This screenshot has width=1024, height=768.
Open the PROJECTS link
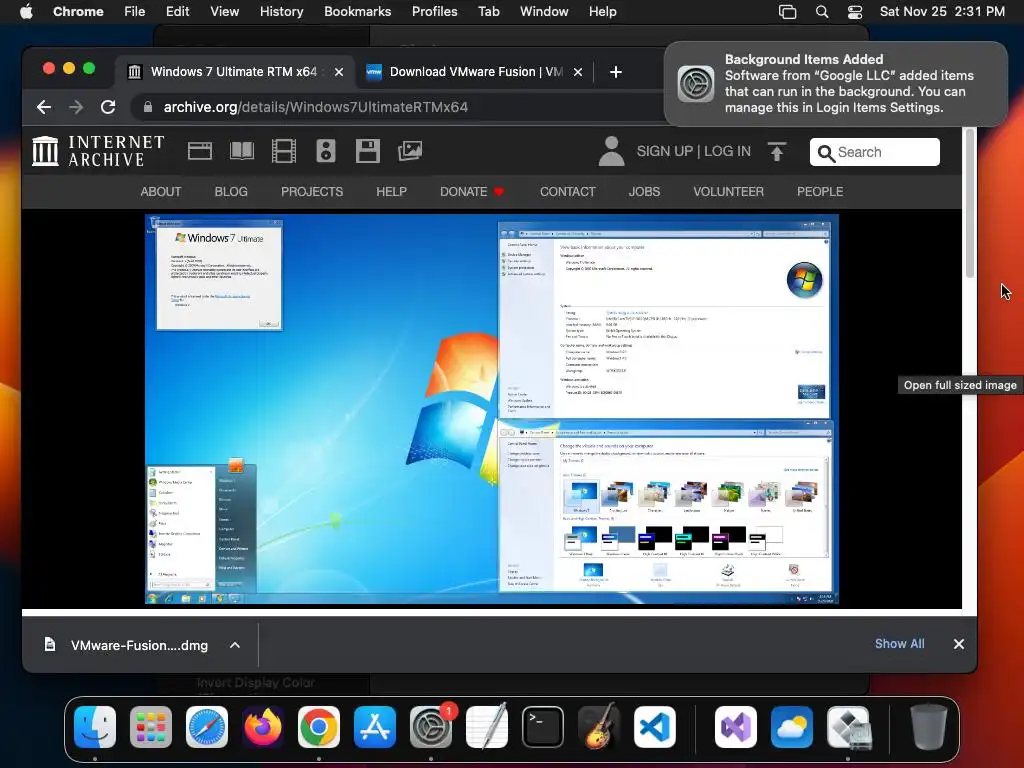312,191
